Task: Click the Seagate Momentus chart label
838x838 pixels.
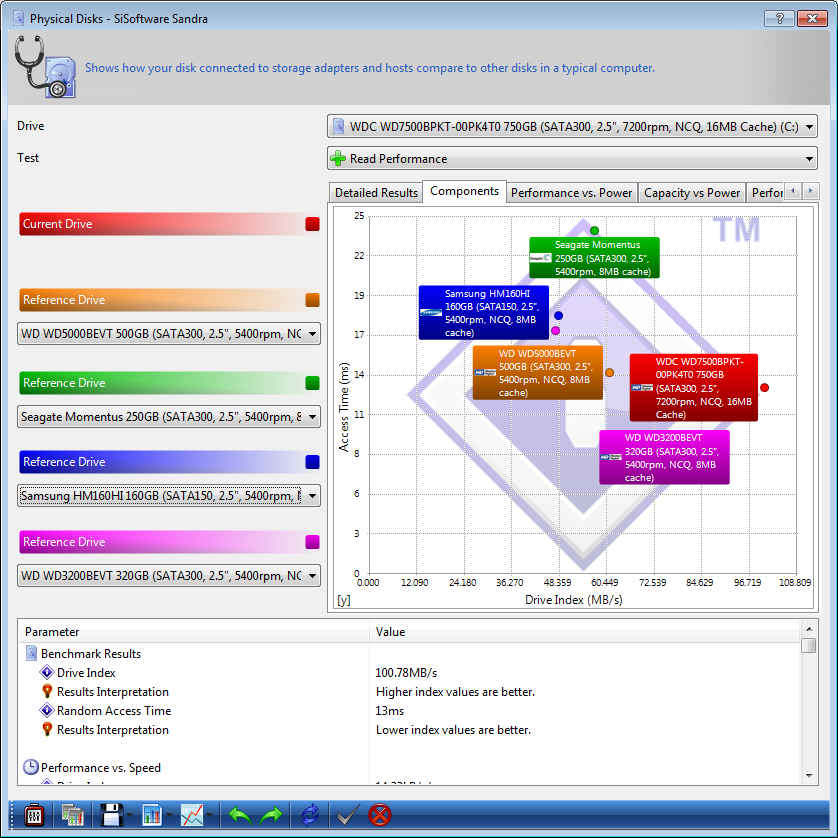Action: (594, 258)
